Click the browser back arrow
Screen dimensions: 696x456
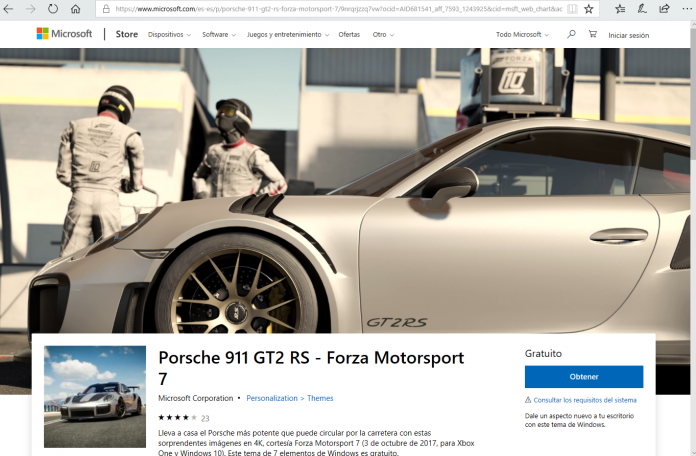click(11, 9)
